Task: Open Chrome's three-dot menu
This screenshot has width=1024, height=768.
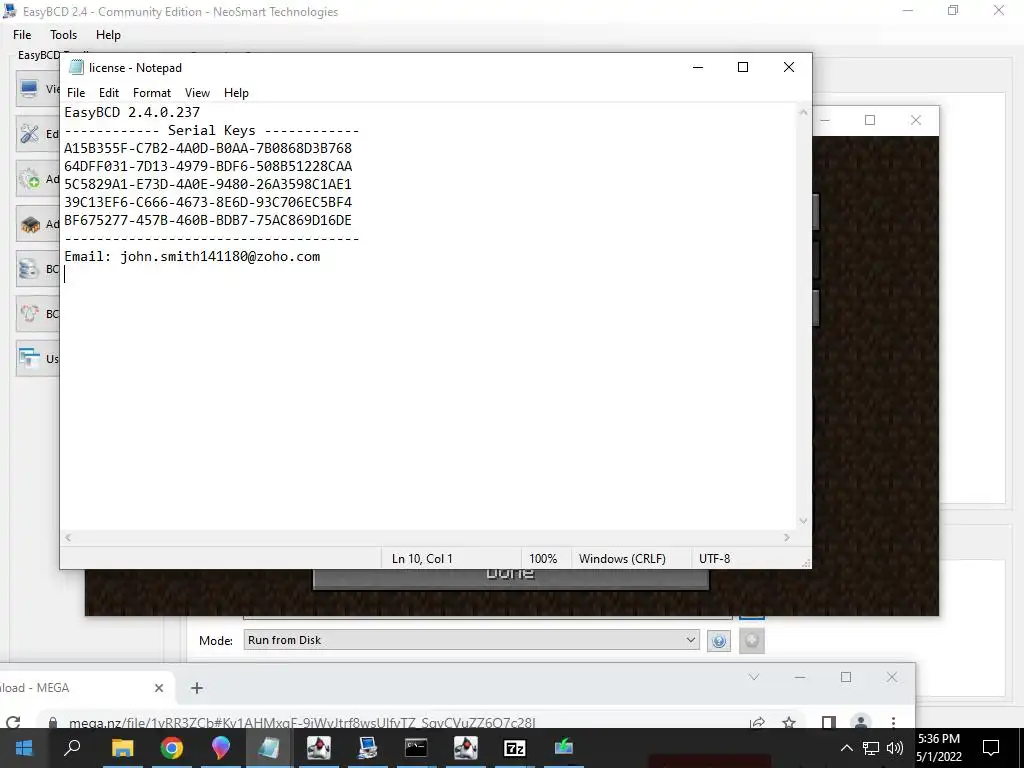Action: click(893, 722)
